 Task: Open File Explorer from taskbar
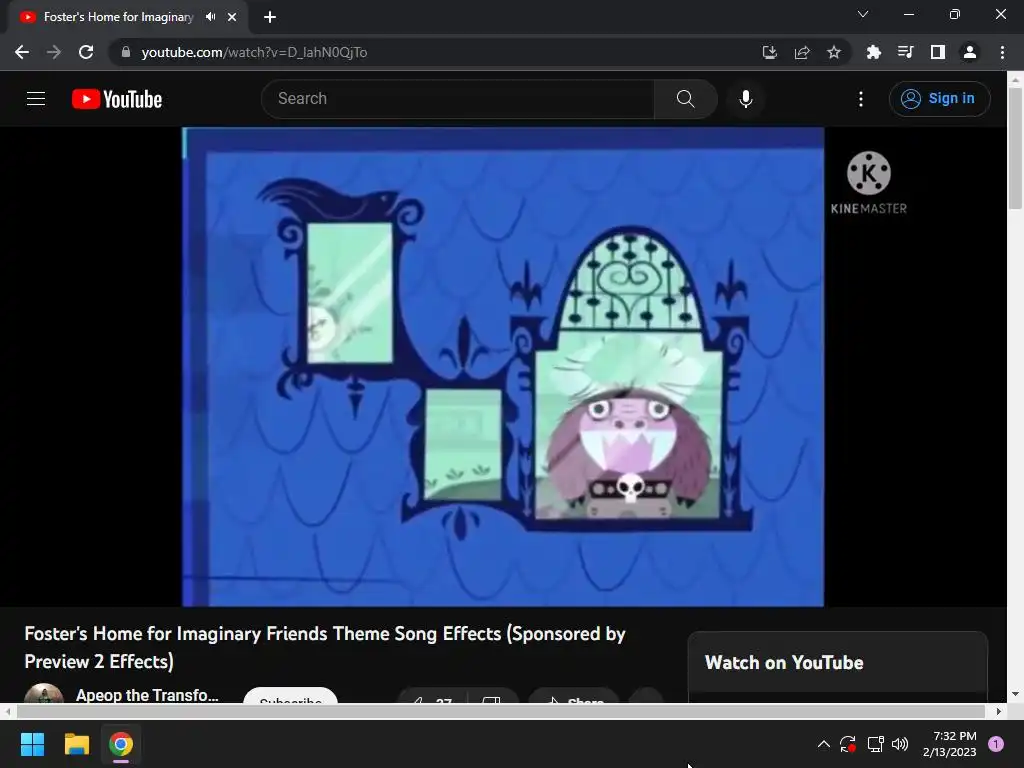point(76,744)
